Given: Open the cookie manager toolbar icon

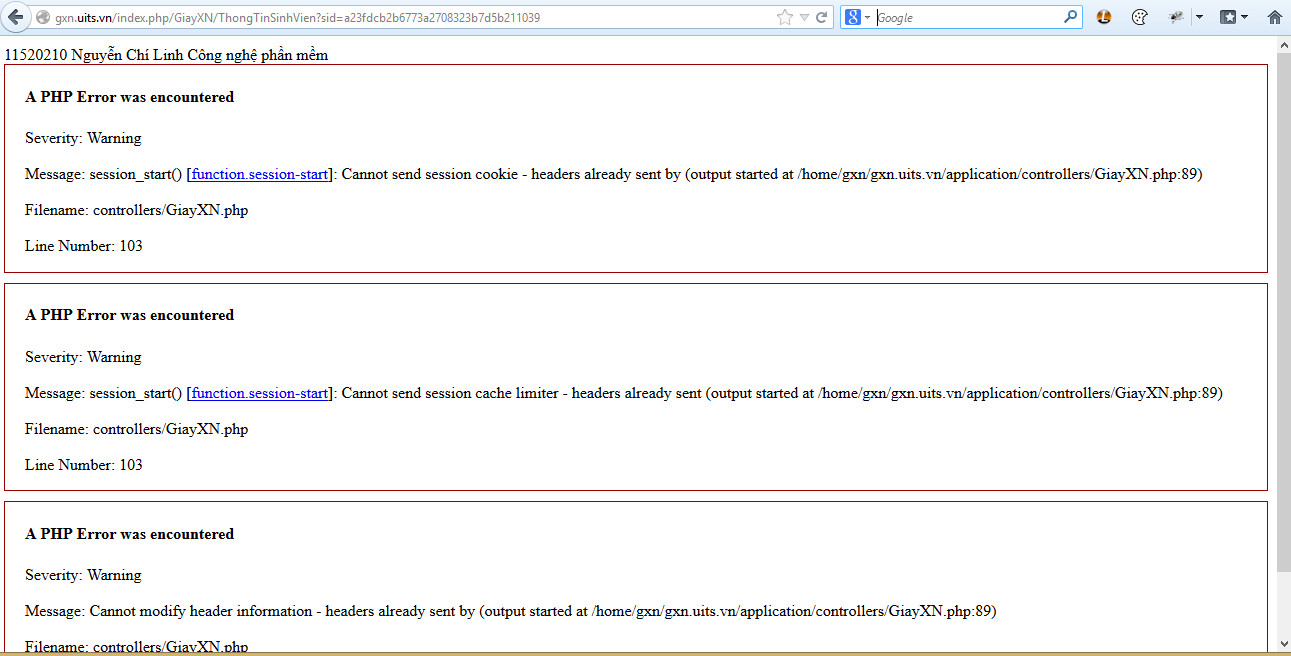Looking at the screenshot, I should (x=1139, y=17).
